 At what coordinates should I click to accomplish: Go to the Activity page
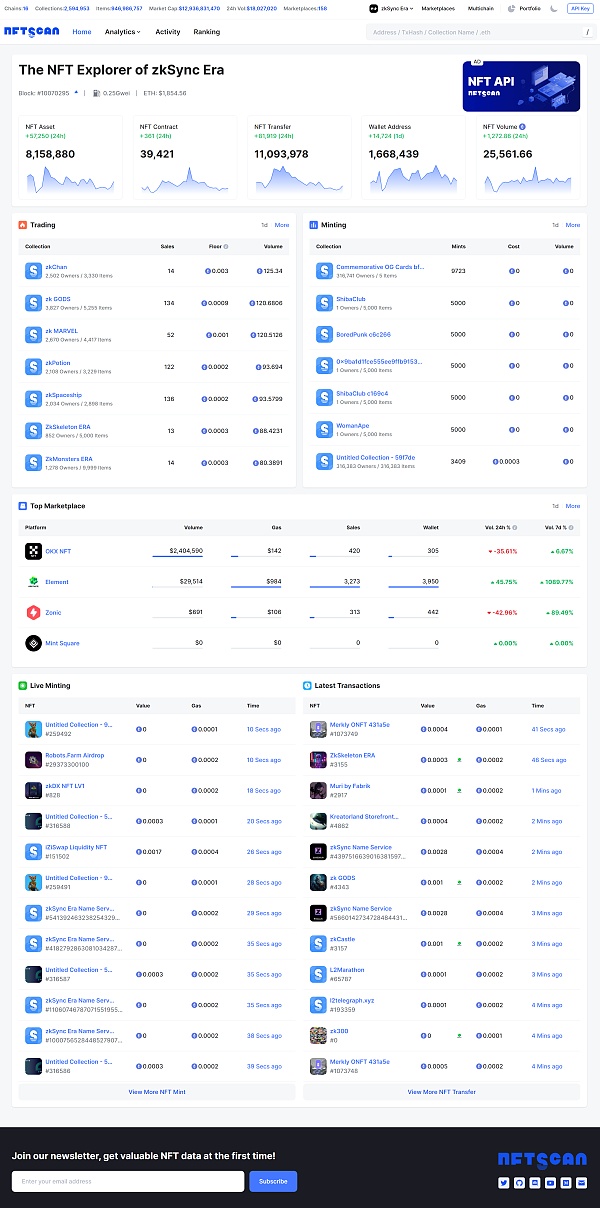(168, 32)
